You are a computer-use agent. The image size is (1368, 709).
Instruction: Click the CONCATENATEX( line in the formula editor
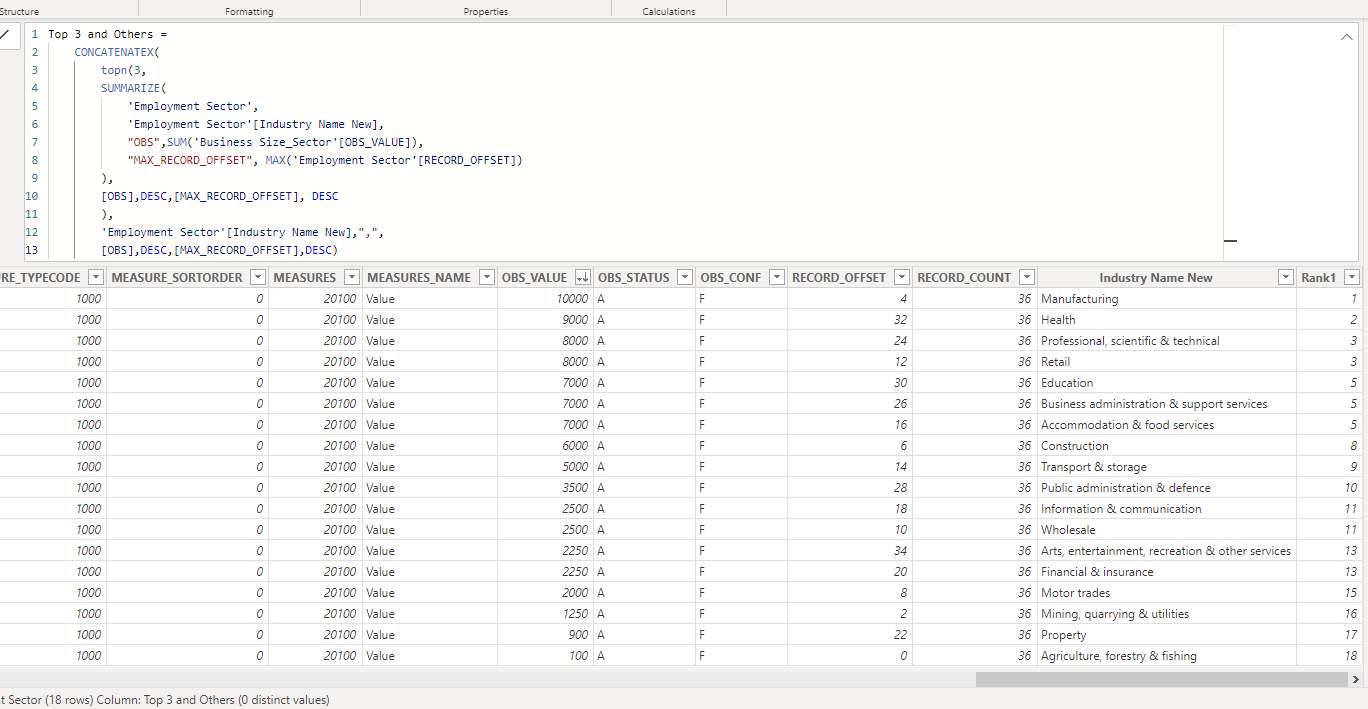[117, 52]
